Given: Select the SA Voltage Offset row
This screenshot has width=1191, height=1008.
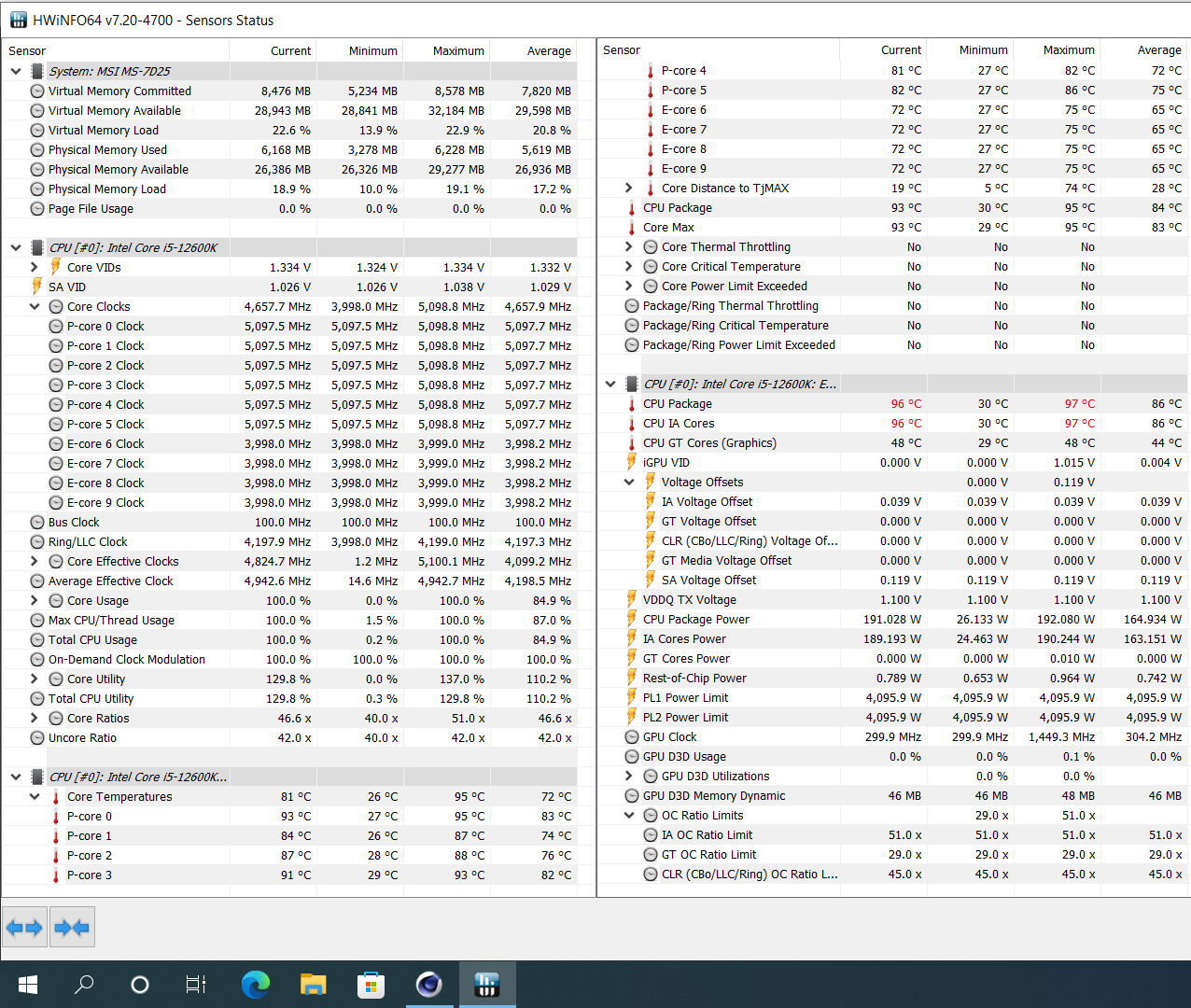Looking at the screenshot, I should (892, 580).
